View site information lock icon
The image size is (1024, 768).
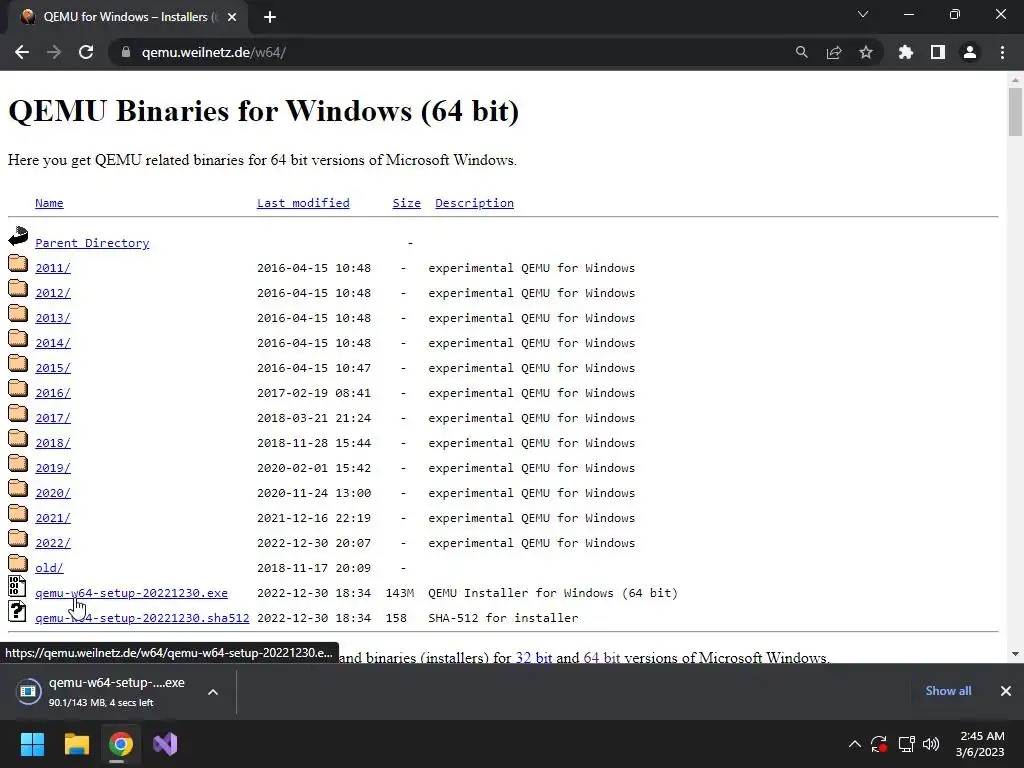tap(125, 52)
